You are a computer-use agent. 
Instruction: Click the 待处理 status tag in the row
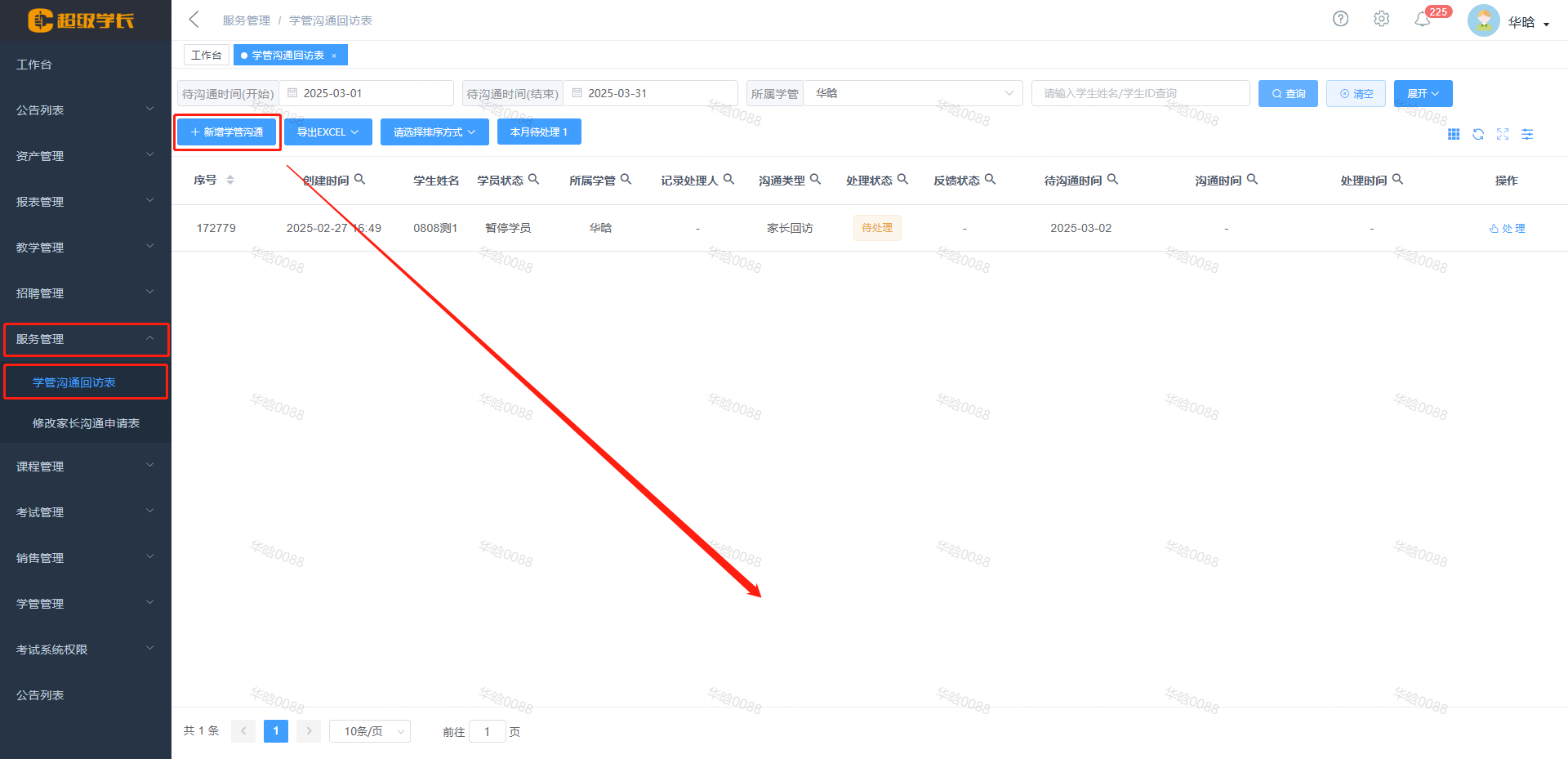point(877,228)
